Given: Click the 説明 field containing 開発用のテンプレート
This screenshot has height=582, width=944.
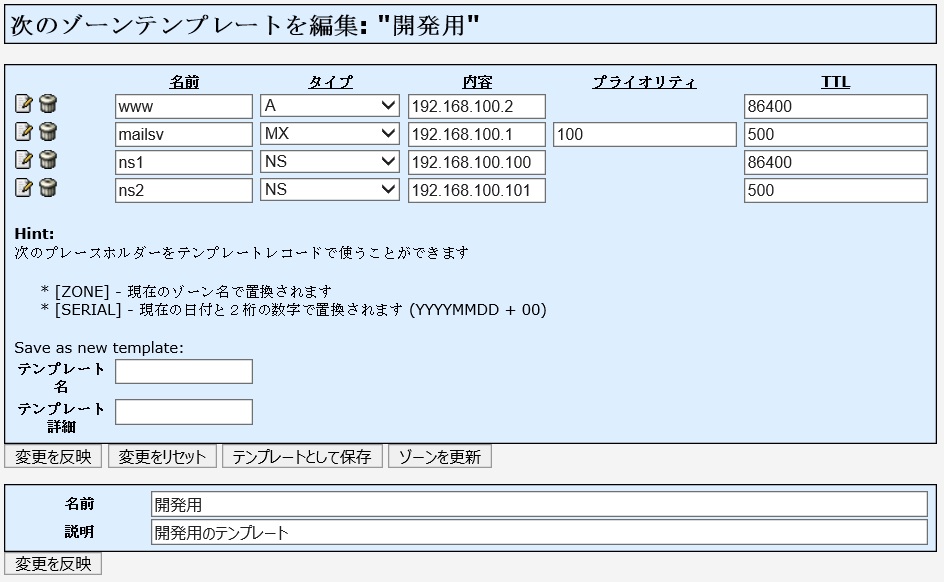Looking at the screenshot, I should [x=539, y=532].
